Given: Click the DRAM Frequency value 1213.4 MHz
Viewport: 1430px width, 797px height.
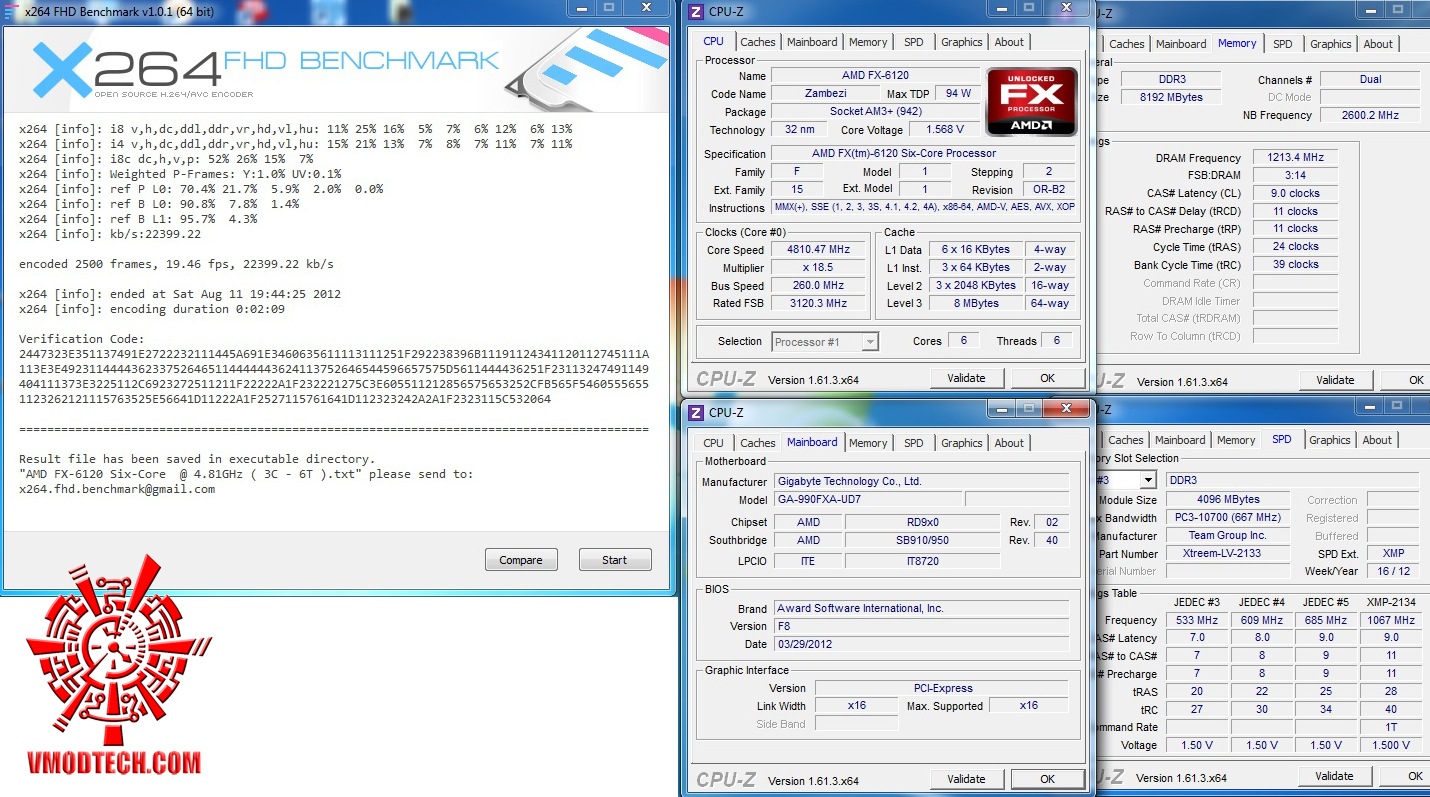Looking at the screenshot, I should tap(1295, 158).
